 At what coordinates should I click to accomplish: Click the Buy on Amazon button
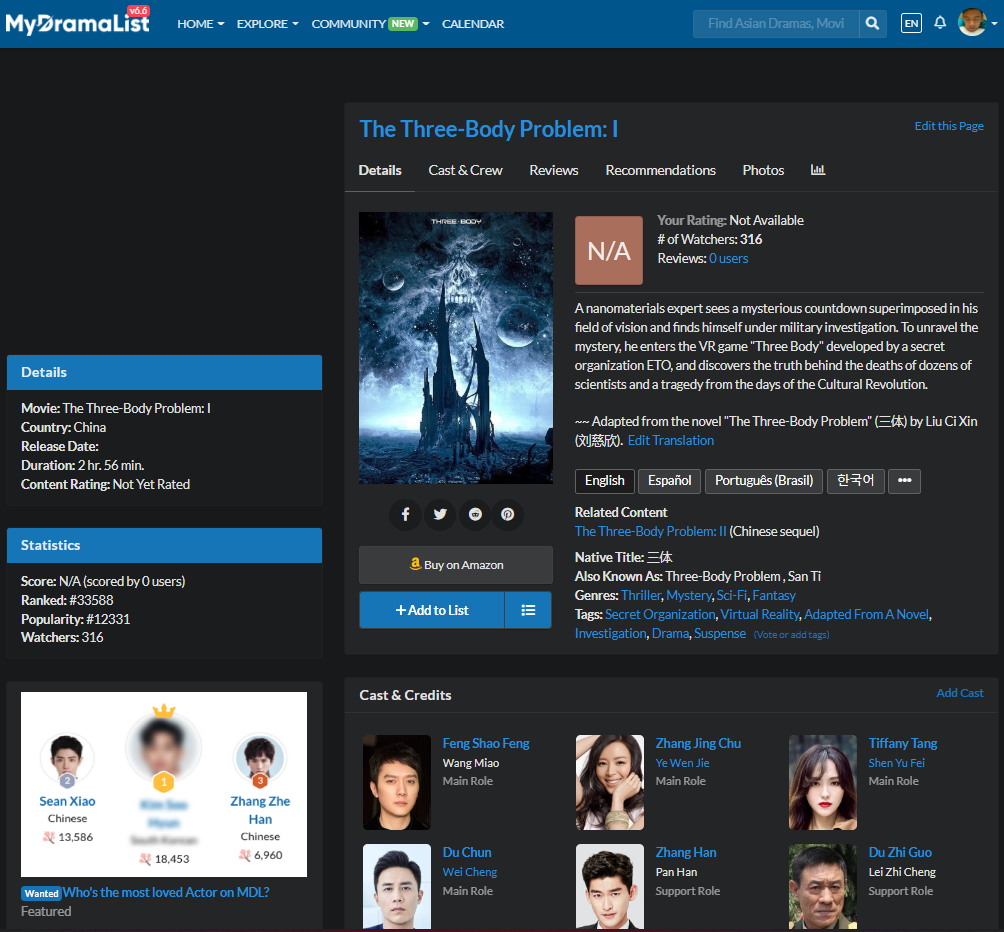coord(456,565)
